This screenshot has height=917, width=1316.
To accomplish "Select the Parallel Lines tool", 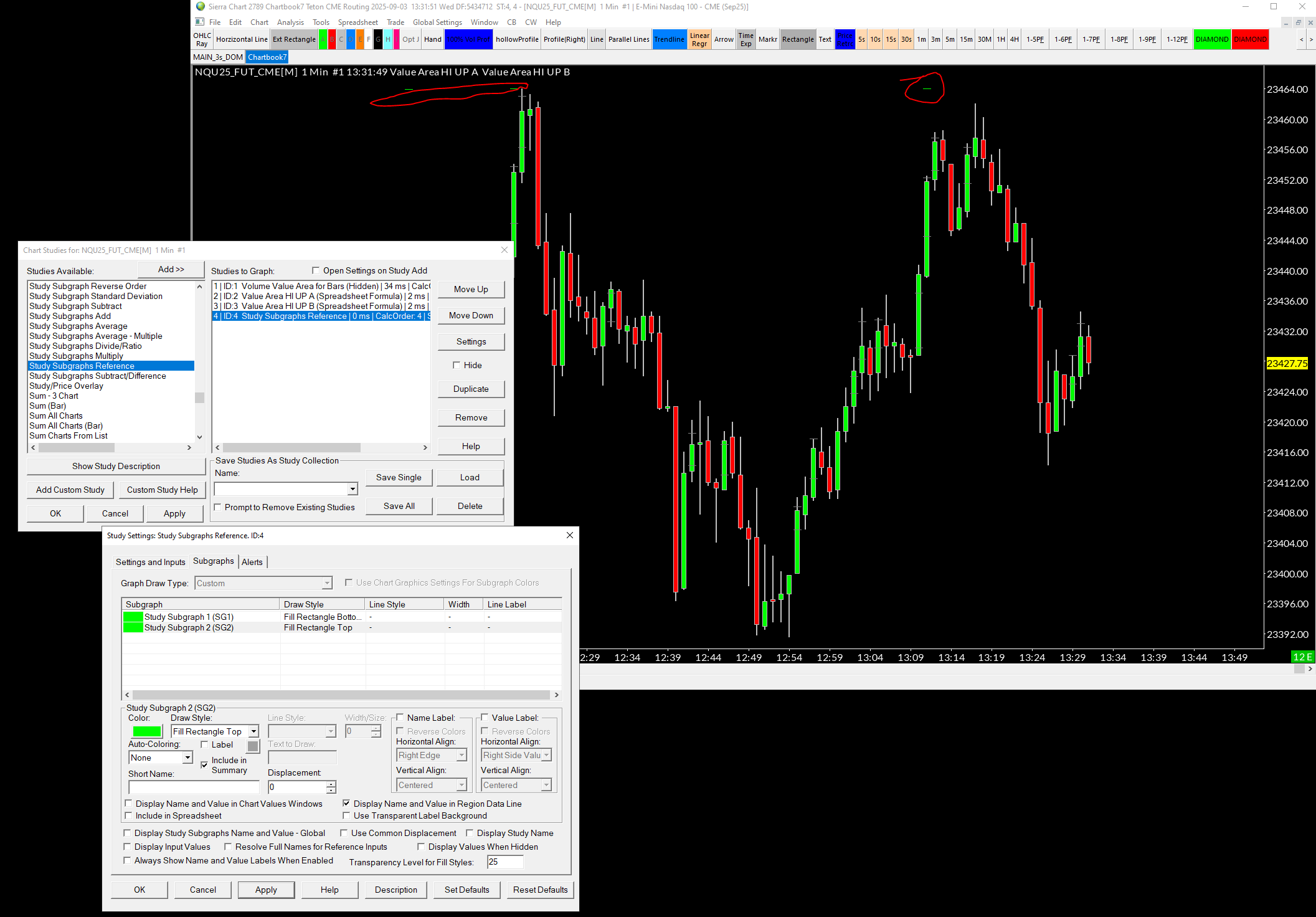I will (x=628, y=39).
